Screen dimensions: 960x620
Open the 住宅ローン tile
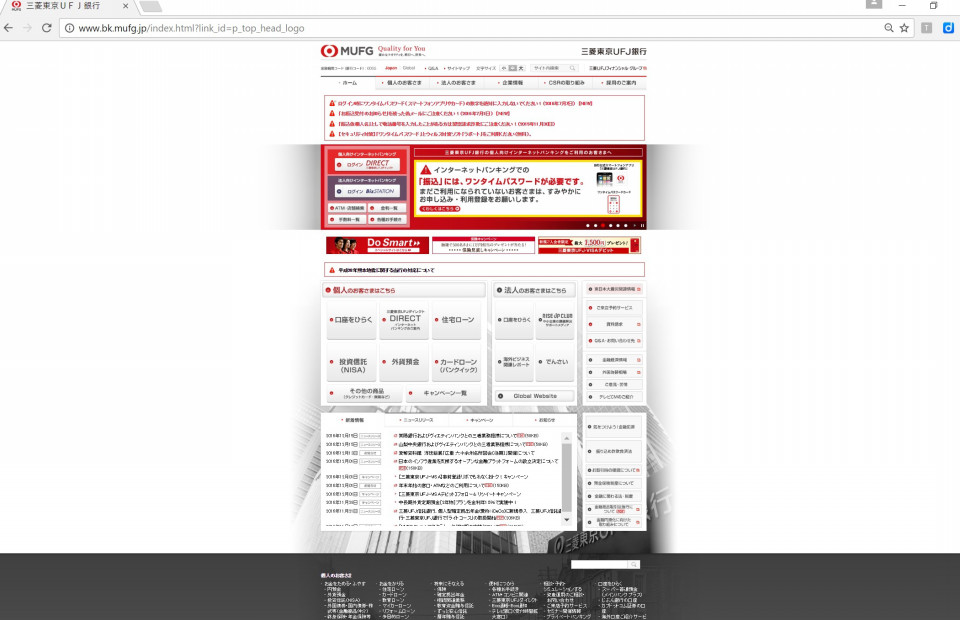coord(456,320)
